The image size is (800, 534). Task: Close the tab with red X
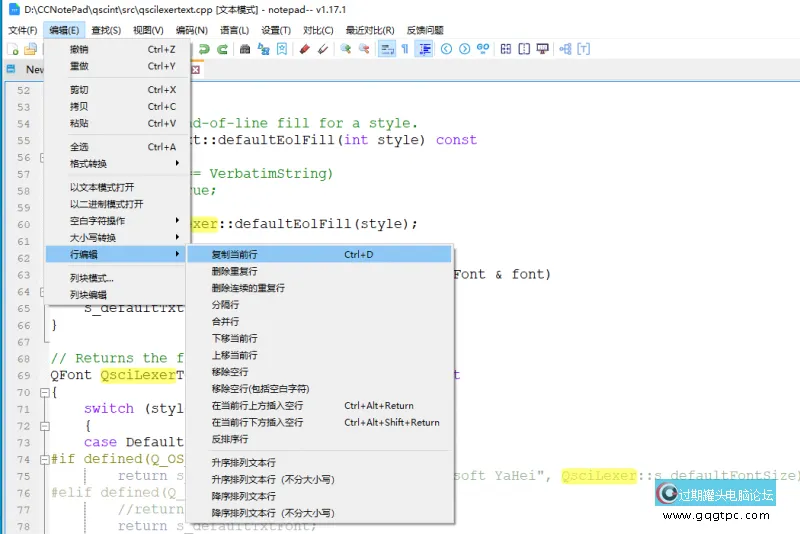click(195, 69)
